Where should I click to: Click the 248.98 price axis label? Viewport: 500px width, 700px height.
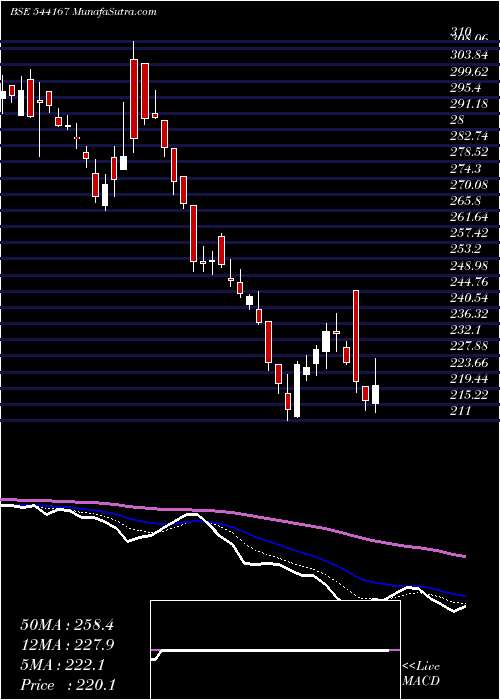[x=469, y=265]
